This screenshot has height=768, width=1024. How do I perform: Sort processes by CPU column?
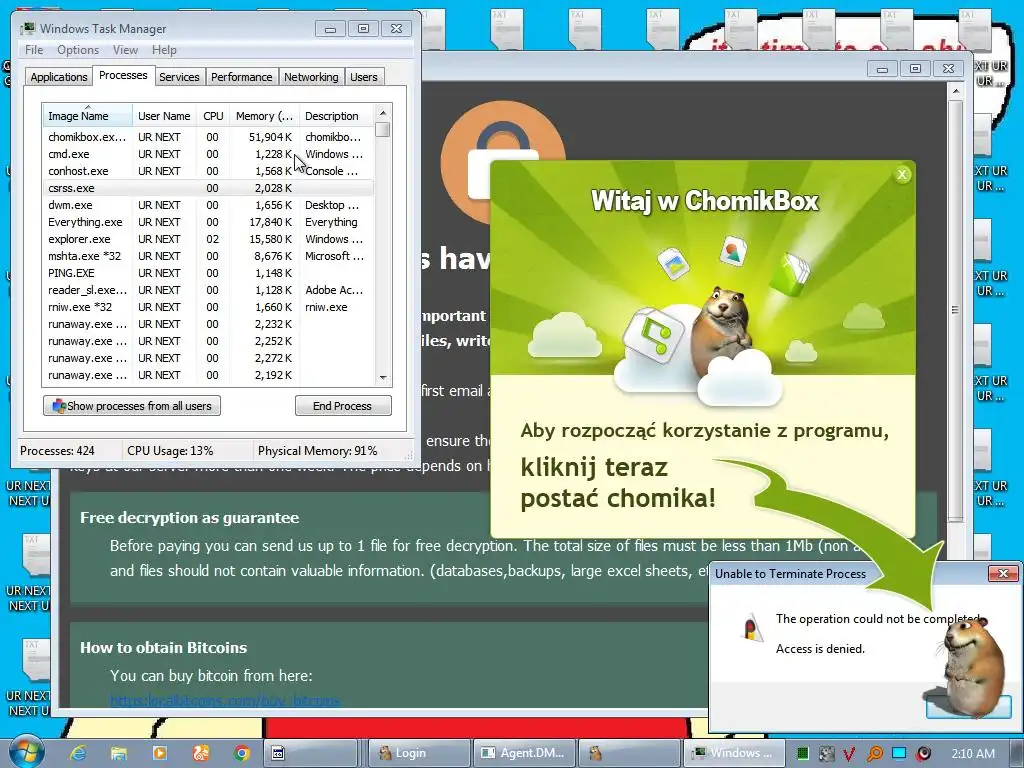click(x=213, y=116)
